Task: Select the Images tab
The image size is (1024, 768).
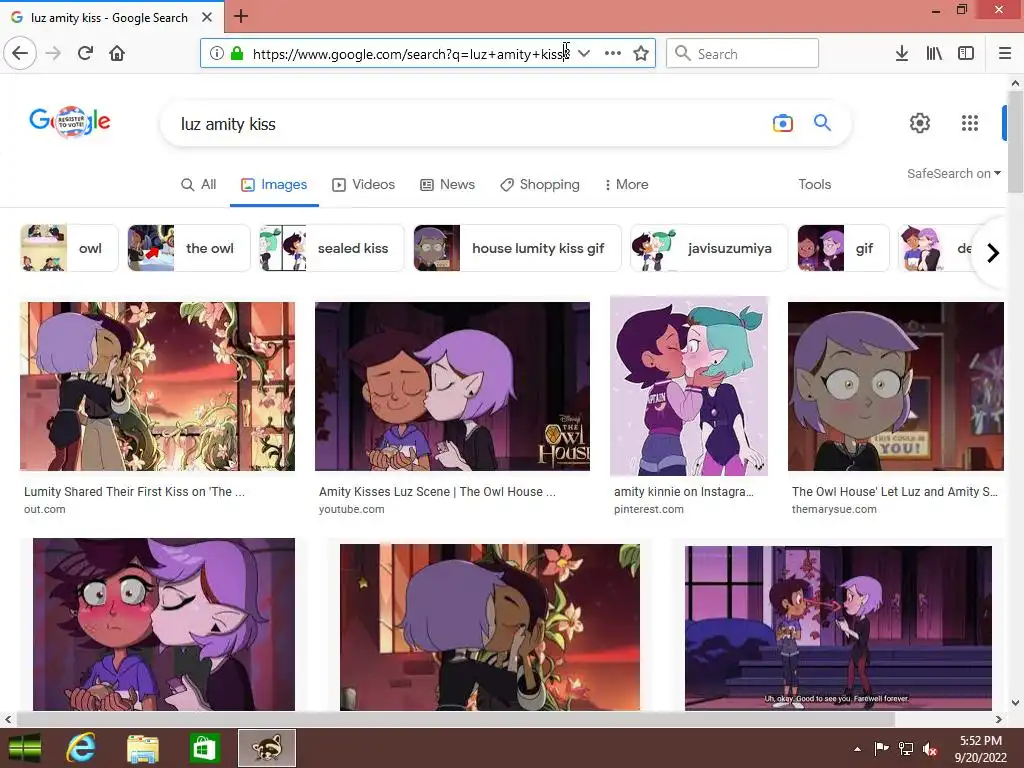Action: pyautogui.click(x=274, y=185)
